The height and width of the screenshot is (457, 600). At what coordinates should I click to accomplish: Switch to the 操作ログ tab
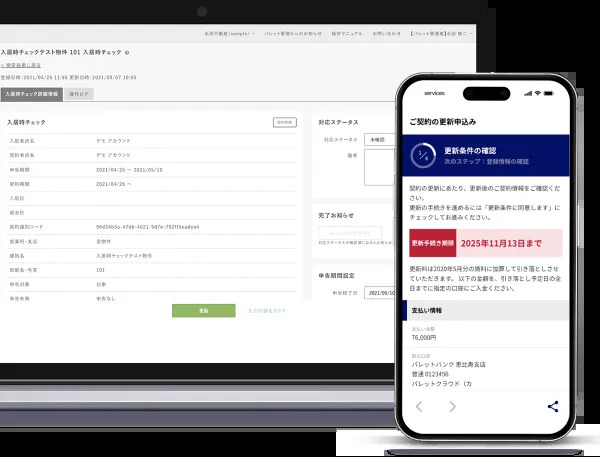point(79,94)
